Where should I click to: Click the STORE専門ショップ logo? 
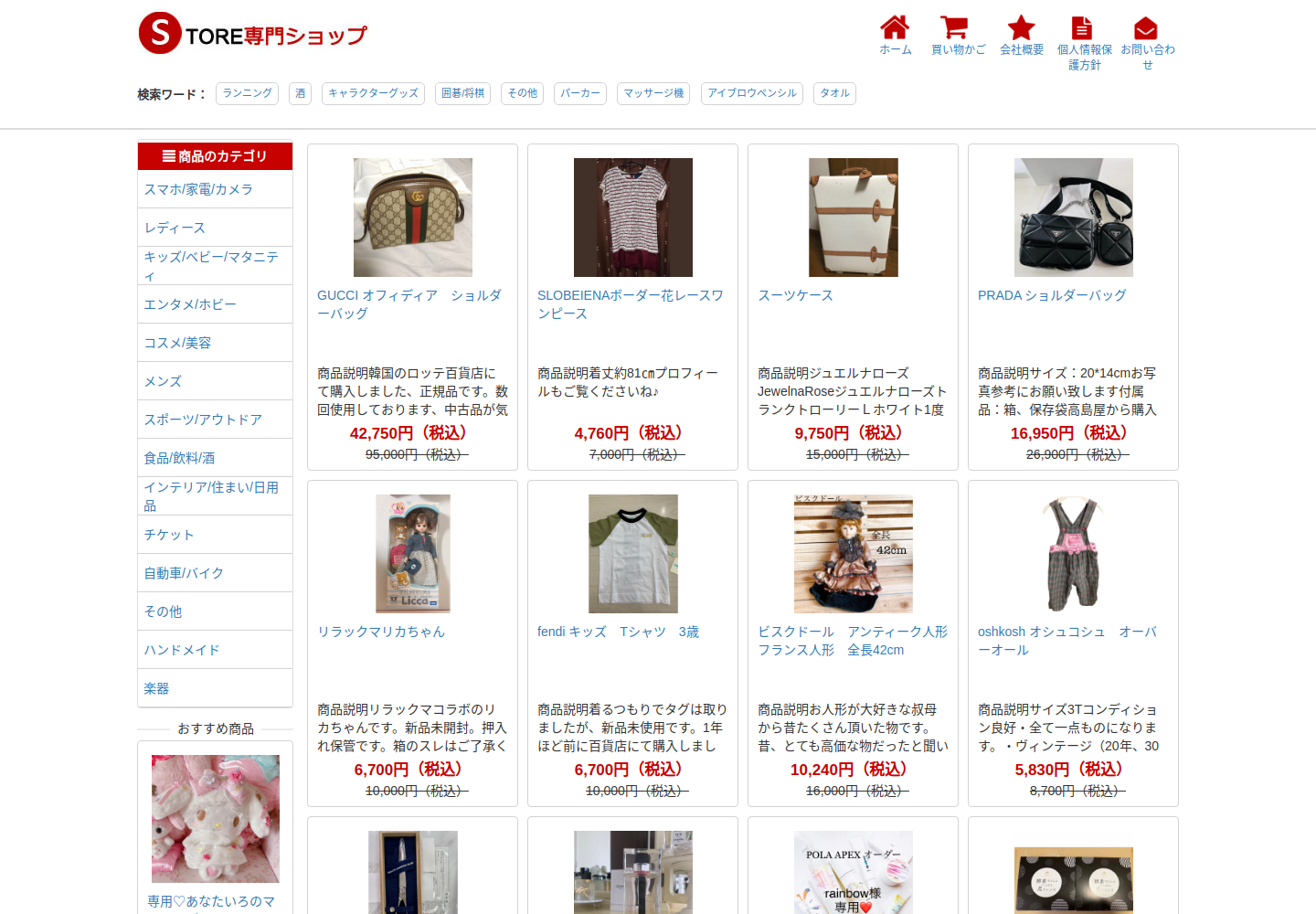click(x=252, y=34)
